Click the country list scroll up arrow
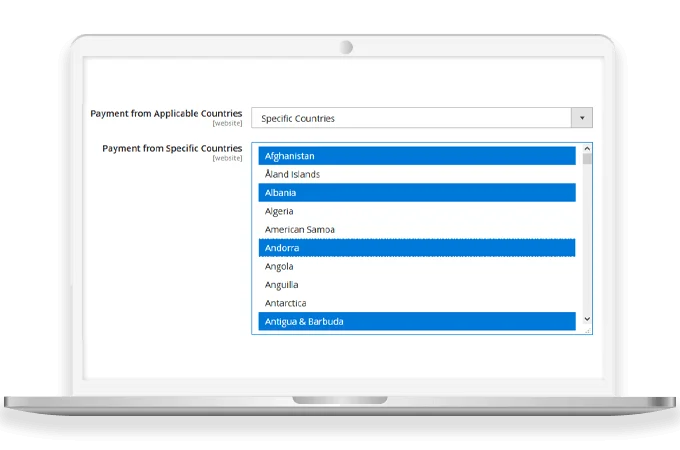 click(587, 148)
